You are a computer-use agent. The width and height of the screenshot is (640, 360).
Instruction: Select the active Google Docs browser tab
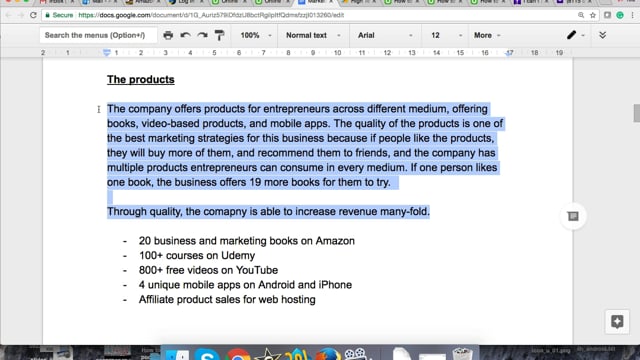[x=315, y=2]
